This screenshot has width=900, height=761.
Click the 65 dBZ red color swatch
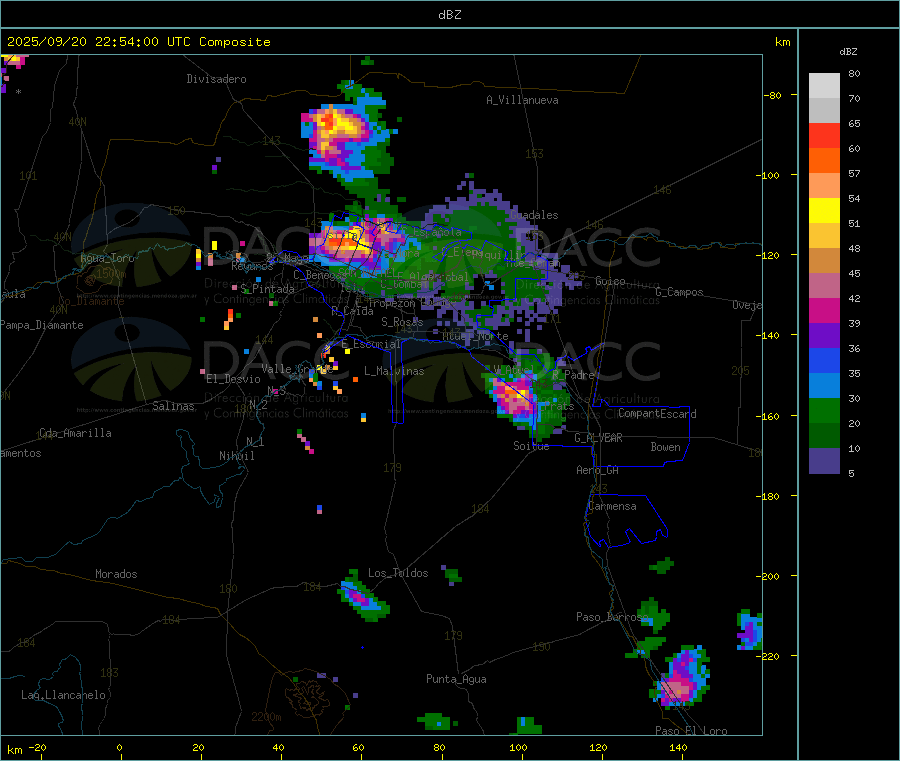pos(824,135)
